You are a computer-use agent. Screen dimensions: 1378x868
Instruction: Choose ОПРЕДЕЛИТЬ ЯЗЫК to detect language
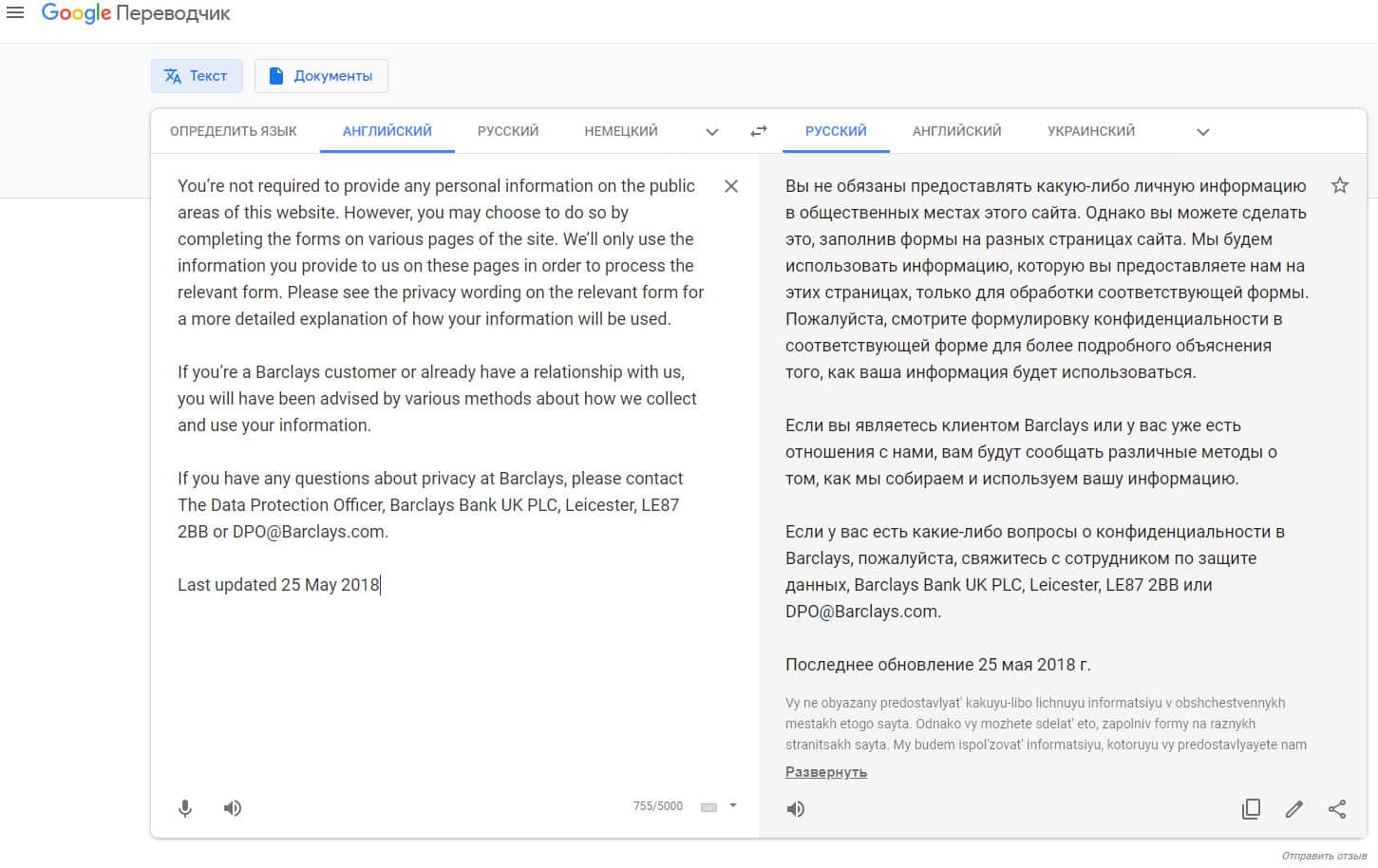[x=234, y=131]
